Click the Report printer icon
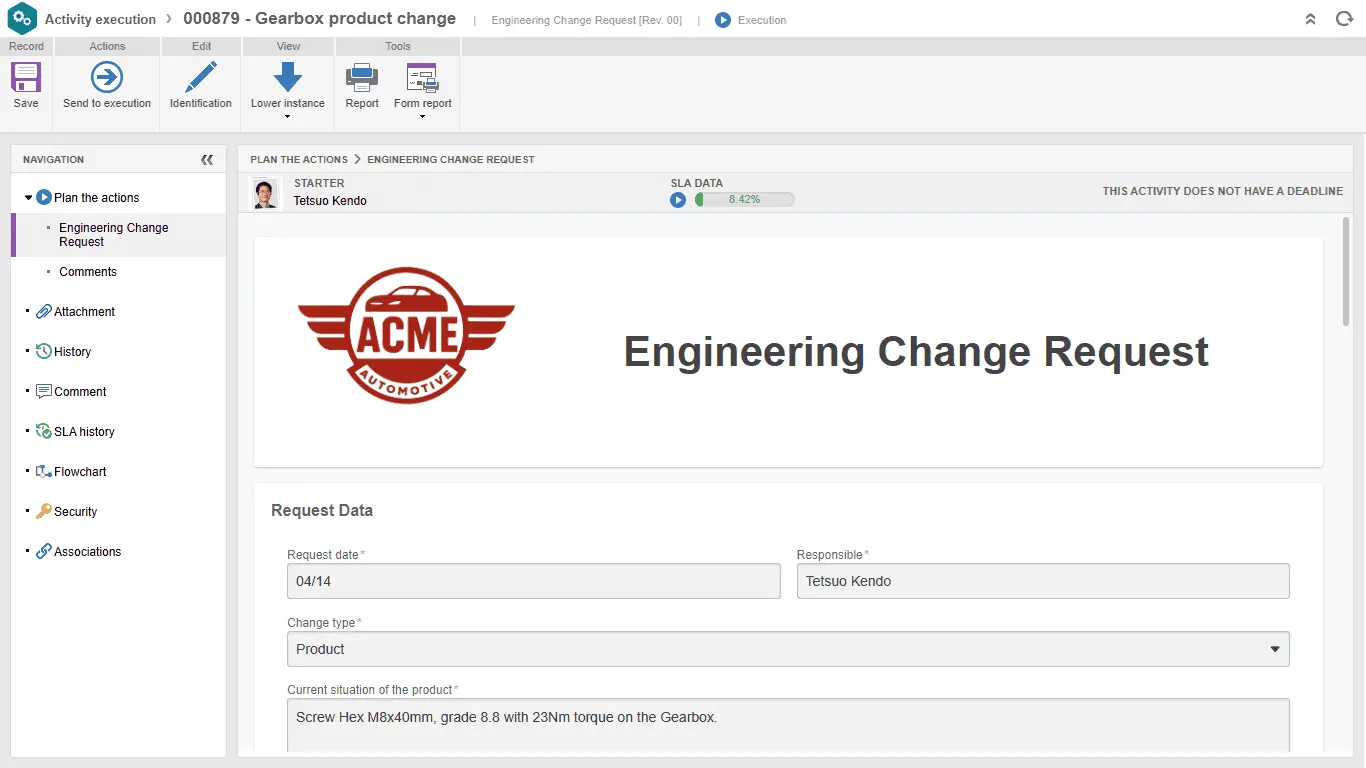 [x=362, y=77]
